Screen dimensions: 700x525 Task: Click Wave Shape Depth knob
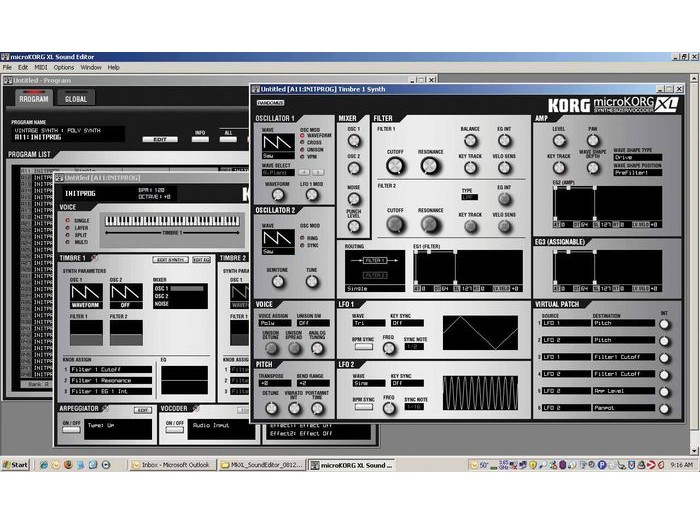coord(592,168)
